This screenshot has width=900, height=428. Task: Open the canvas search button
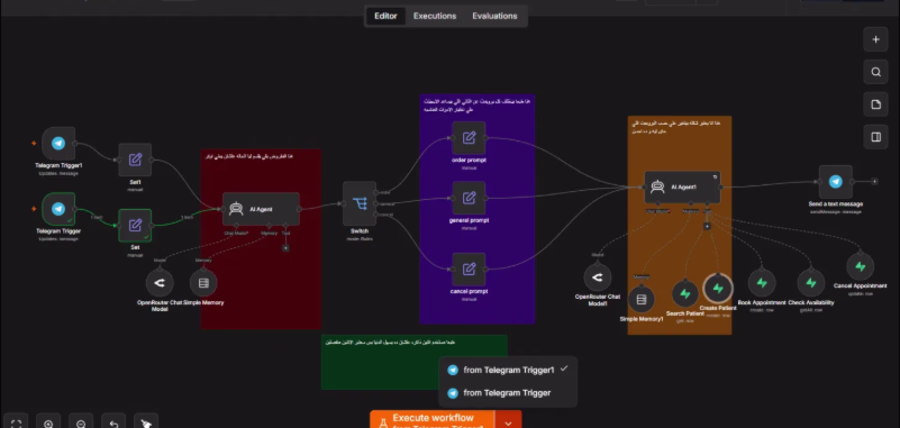point(876,72)
